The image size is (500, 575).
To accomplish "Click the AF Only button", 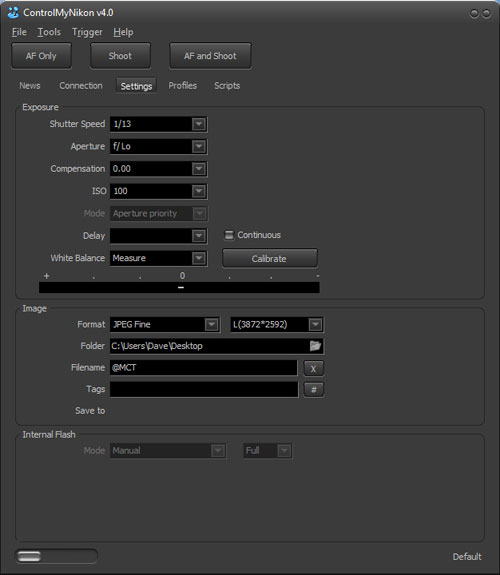I will (41, 56).
